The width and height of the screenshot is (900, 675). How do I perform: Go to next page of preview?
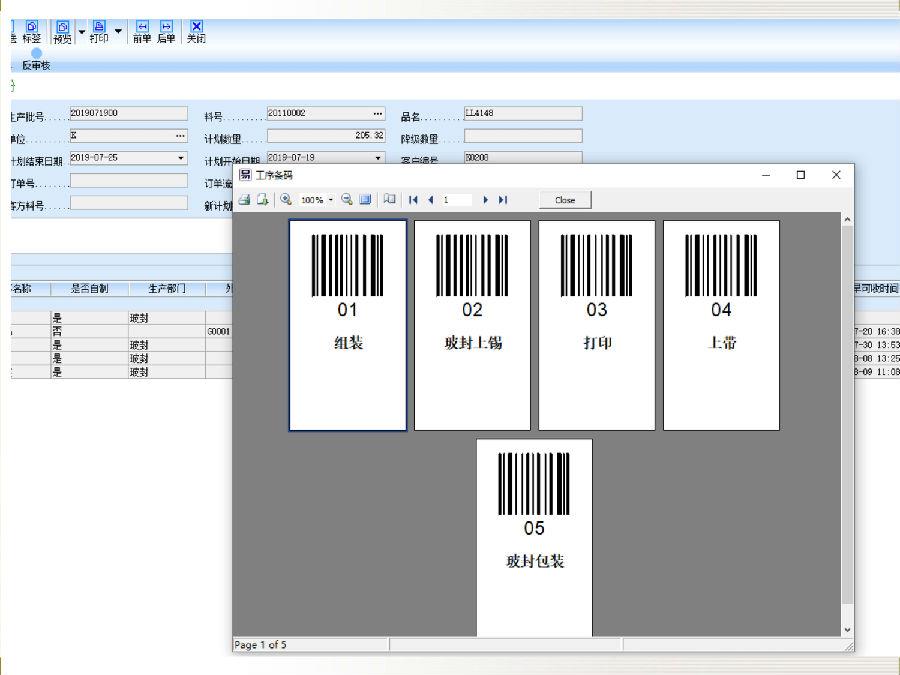(x=486, y=200)
